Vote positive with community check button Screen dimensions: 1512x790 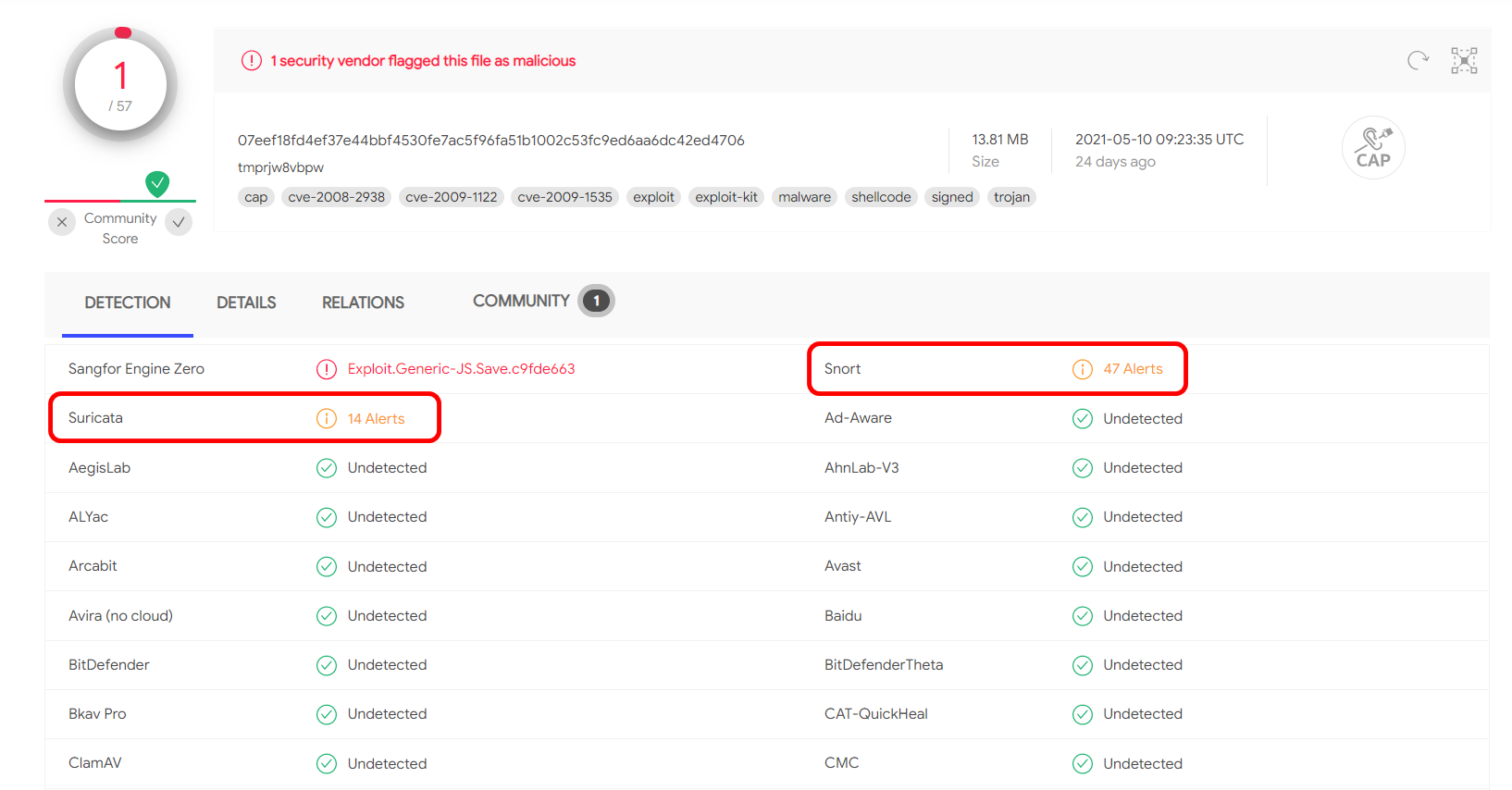[x=179, y=222]
